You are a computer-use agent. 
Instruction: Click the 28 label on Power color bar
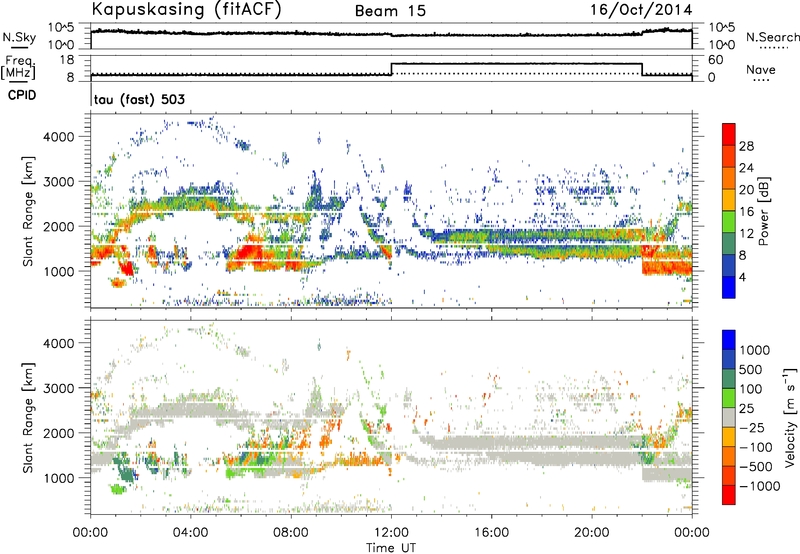click(746, 146)
